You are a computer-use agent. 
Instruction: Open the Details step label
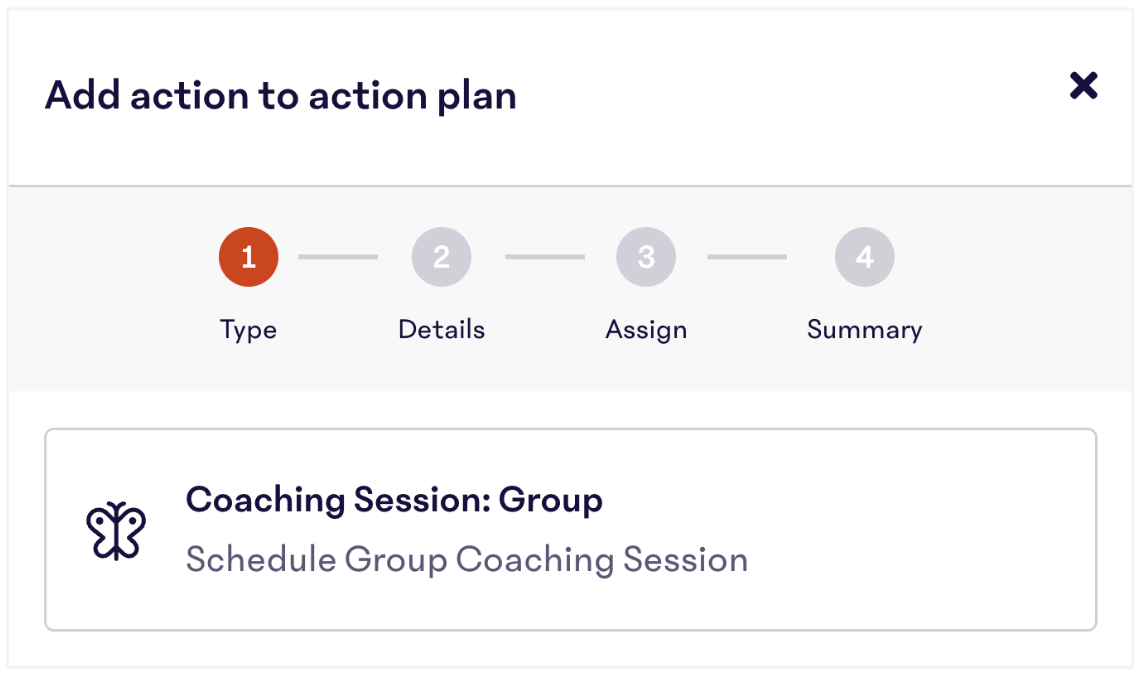[441, 329]
